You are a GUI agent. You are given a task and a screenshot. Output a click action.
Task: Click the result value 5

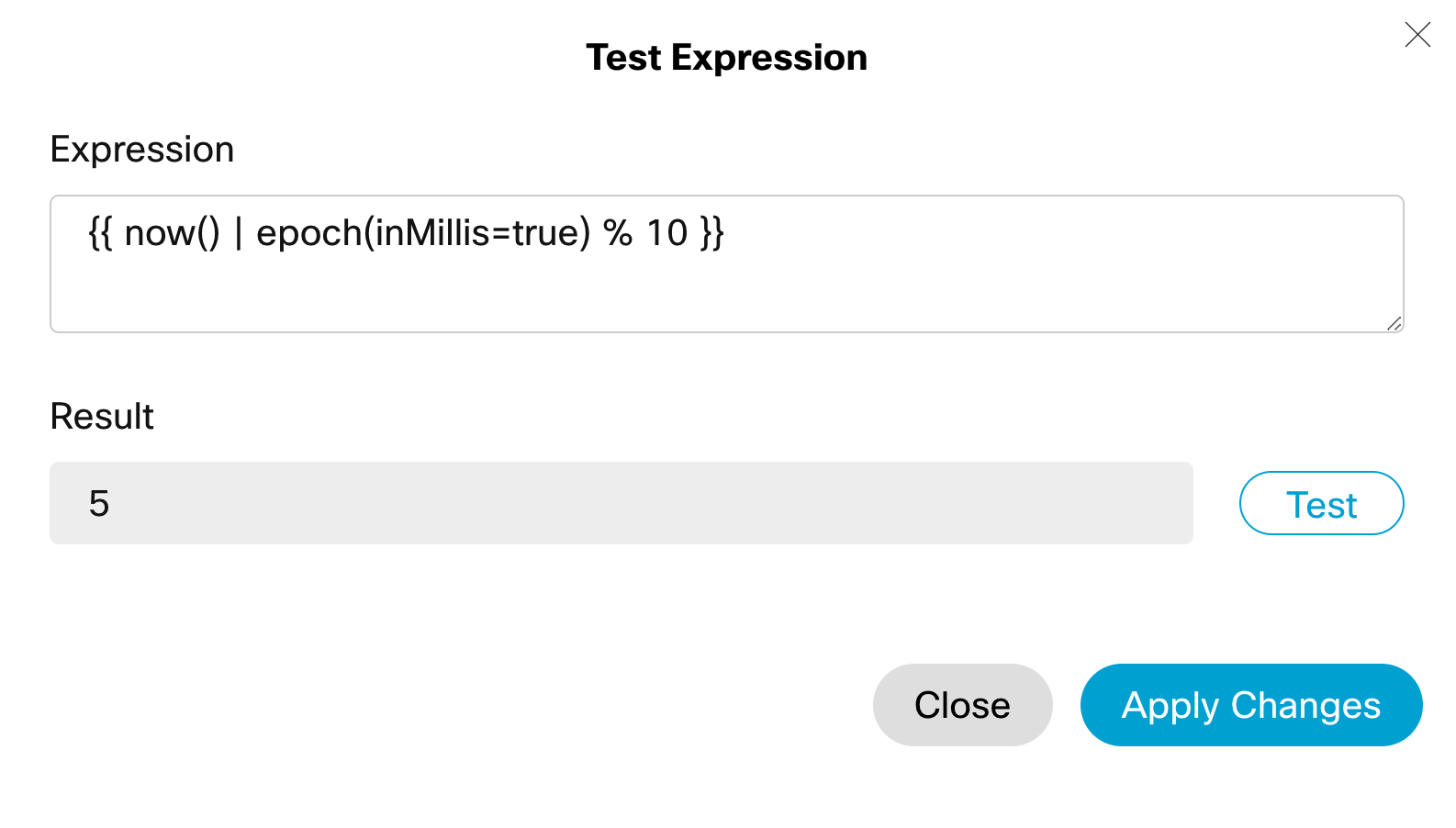pos(99,504)
